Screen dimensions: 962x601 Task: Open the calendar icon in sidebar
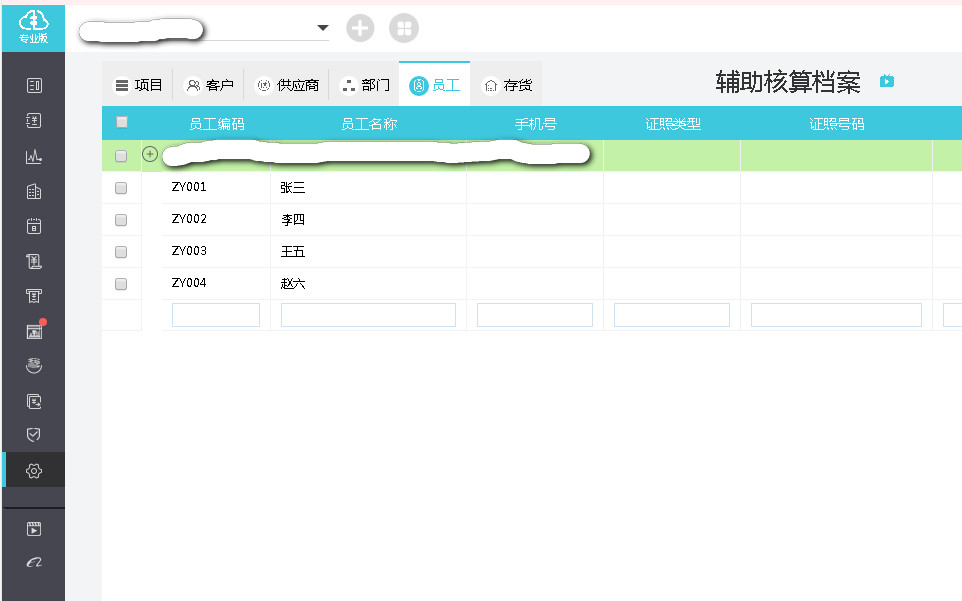(34, 226)
